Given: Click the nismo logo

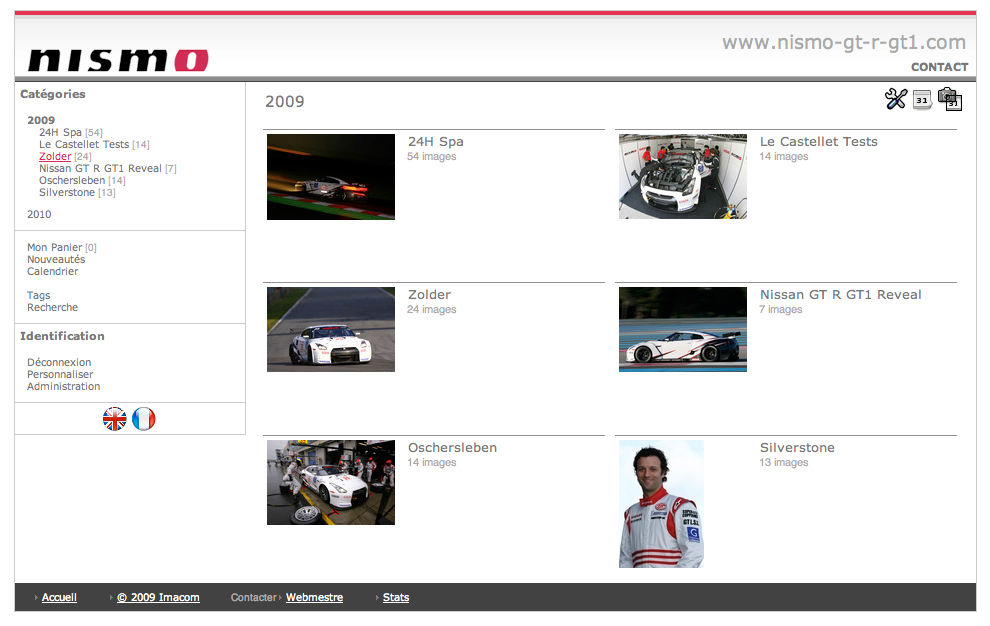Looking at the screenshot, I should tap(118, 60).
